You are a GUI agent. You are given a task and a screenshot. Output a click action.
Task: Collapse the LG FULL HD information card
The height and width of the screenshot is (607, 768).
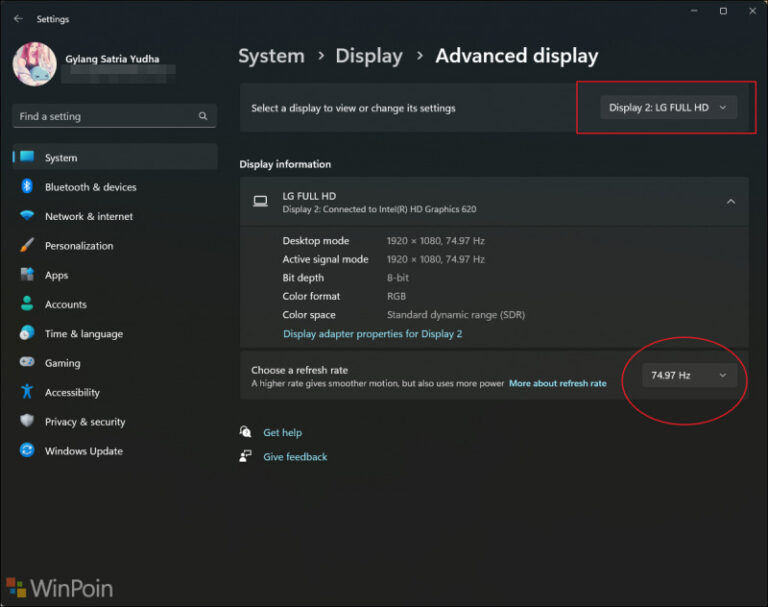coord(731,202)
